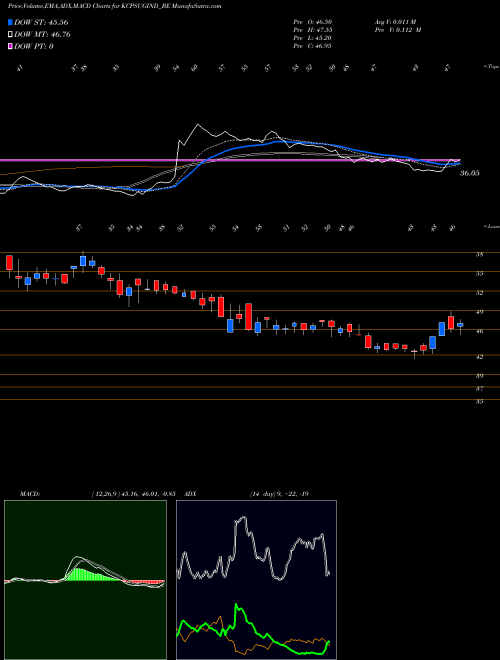Image resolution: width=500 pixels, height=660 pixels.
Task: Click the large red candle near mid-chart
Action: [x=249, y=317]
